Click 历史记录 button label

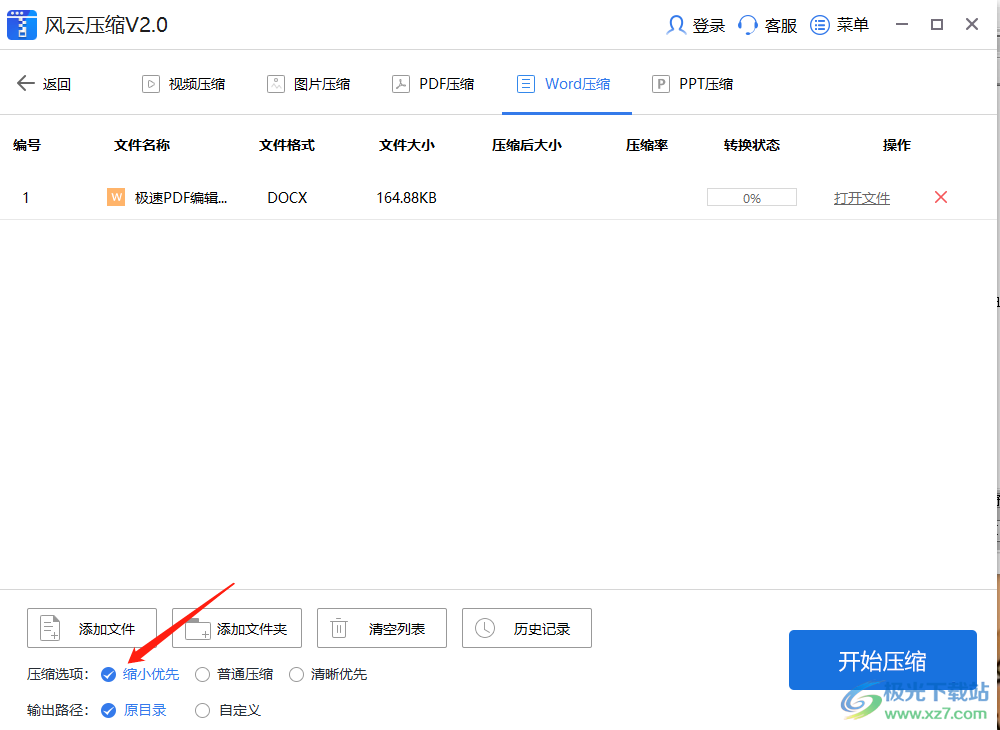541,629
